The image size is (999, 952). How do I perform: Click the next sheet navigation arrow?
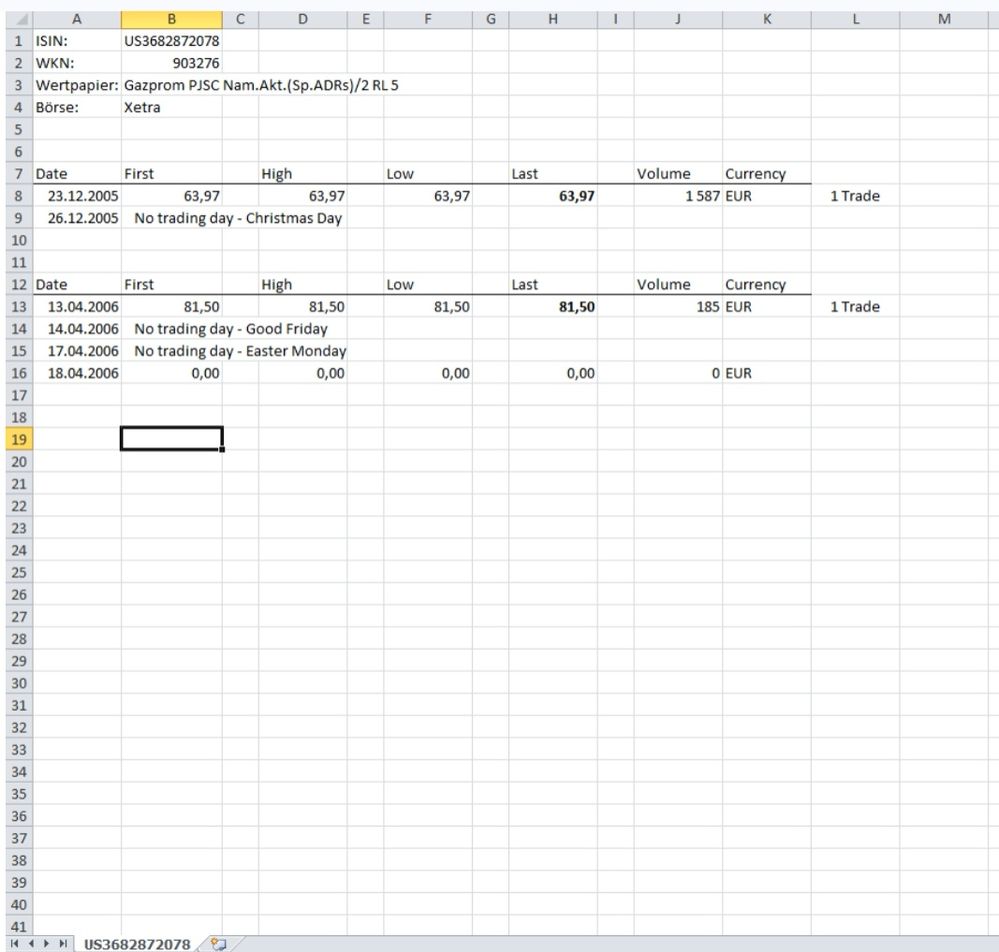(x=48, y=944)
